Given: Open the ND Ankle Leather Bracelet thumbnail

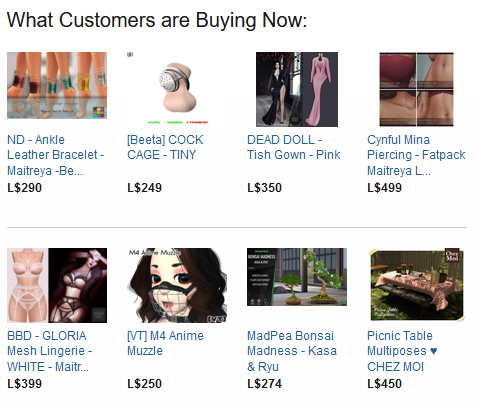Looking at the screenshot, I should click(x=57, y=85).
